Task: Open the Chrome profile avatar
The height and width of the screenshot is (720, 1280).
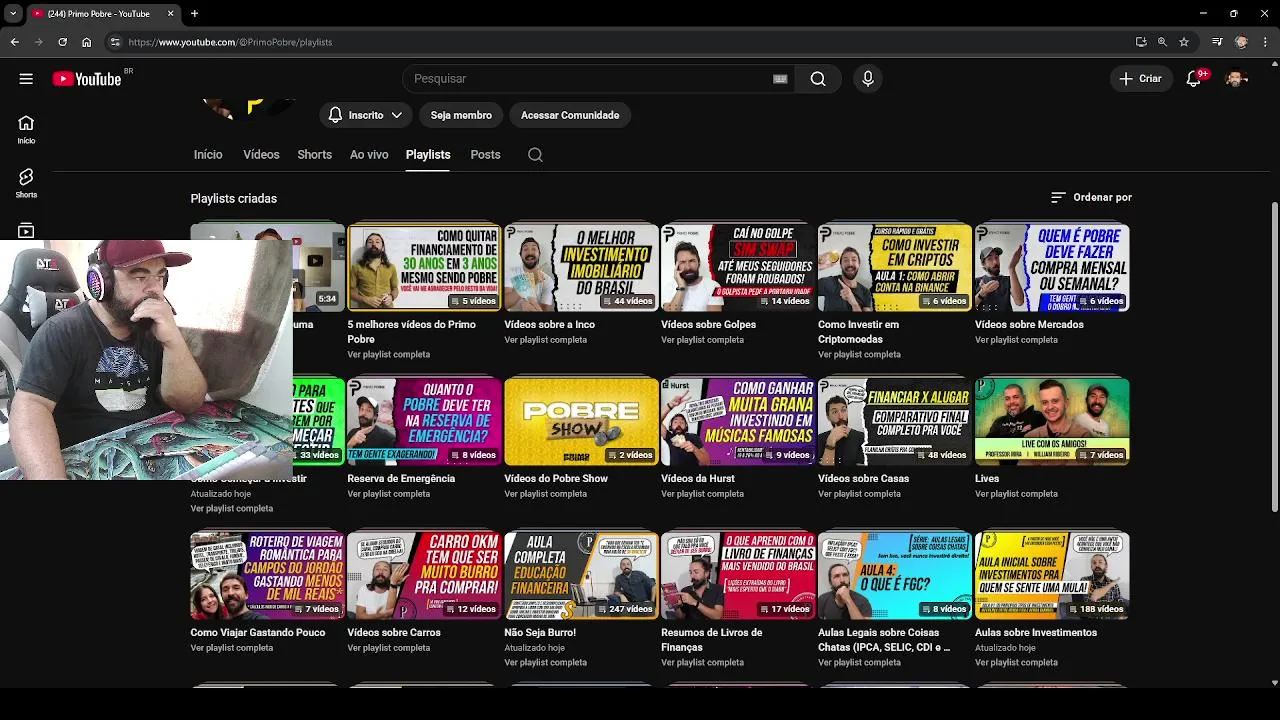Action: 1242,42
